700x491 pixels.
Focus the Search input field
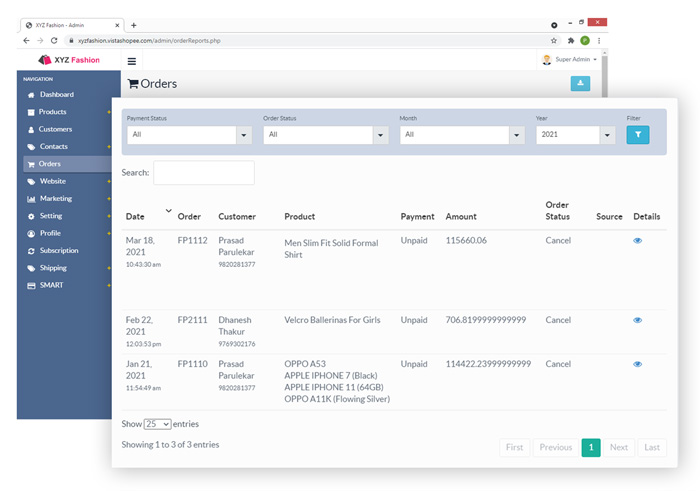204,173
